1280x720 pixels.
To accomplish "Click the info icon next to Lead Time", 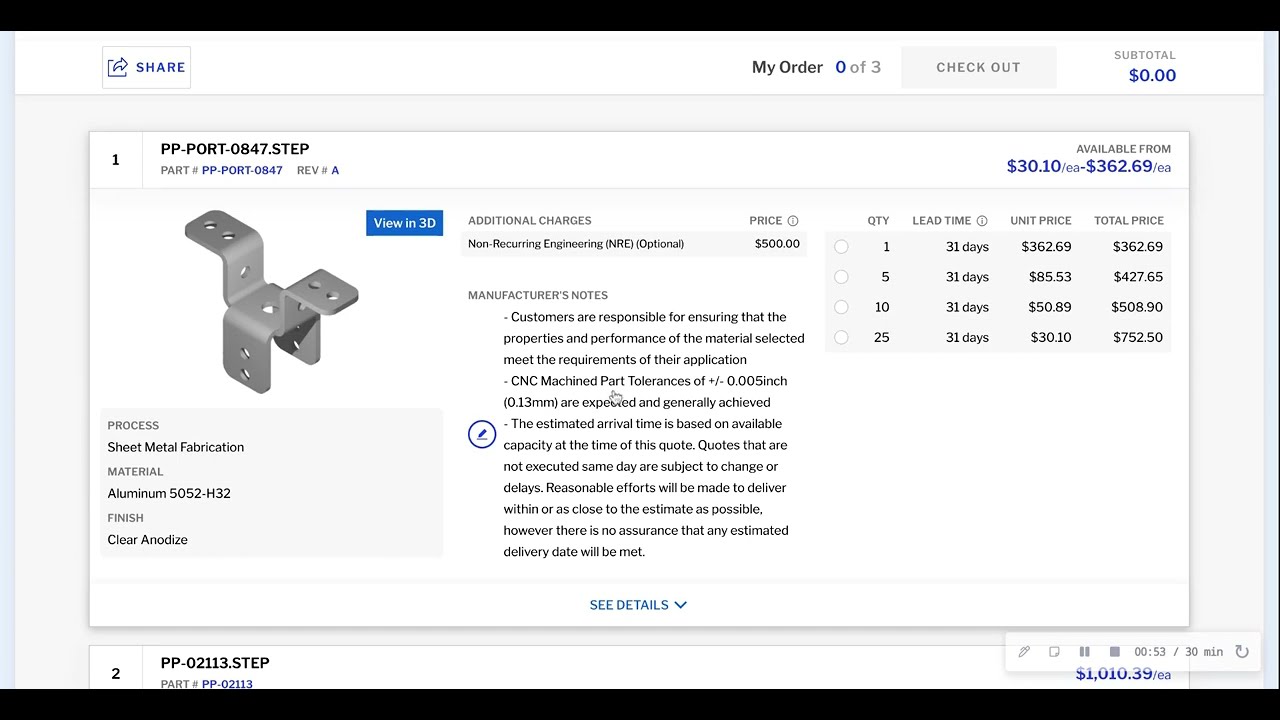I will [982, 221].
